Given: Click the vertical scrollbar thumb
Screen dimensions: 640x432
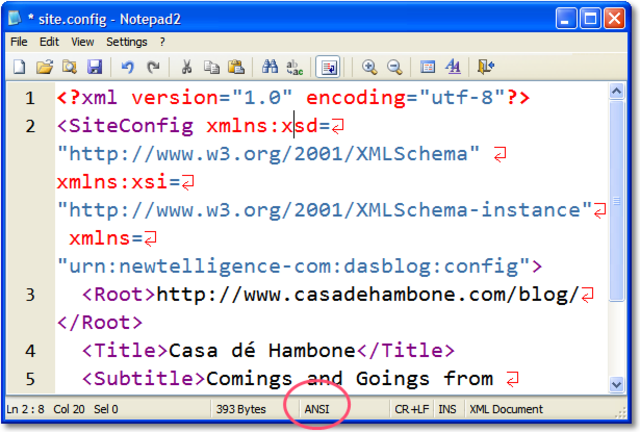Looking at the screenshot, I should click(x=616, y=201).
